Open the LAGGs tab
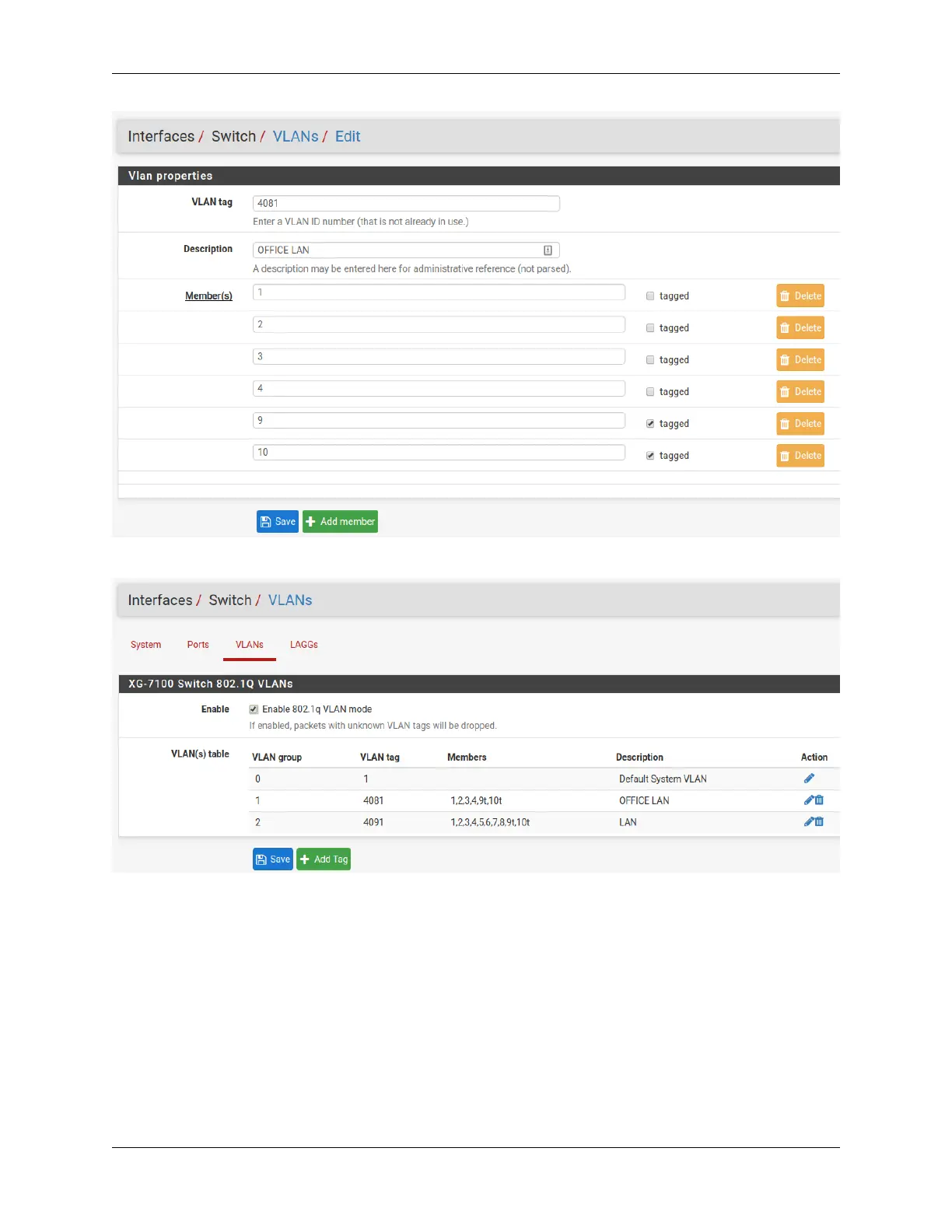The width and height of the screenshot is (952, 1232). tap(304, 645)
